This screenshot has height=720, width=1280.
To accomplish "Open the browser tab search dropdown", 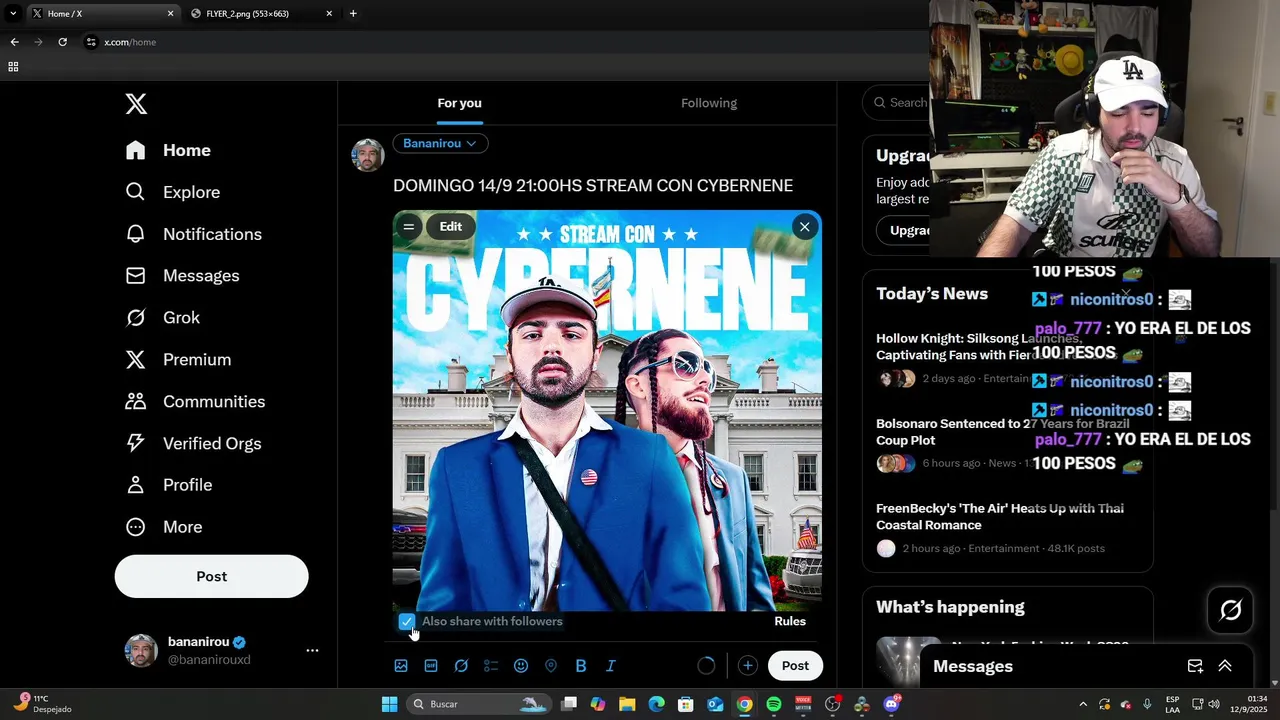I will (12, 14).
